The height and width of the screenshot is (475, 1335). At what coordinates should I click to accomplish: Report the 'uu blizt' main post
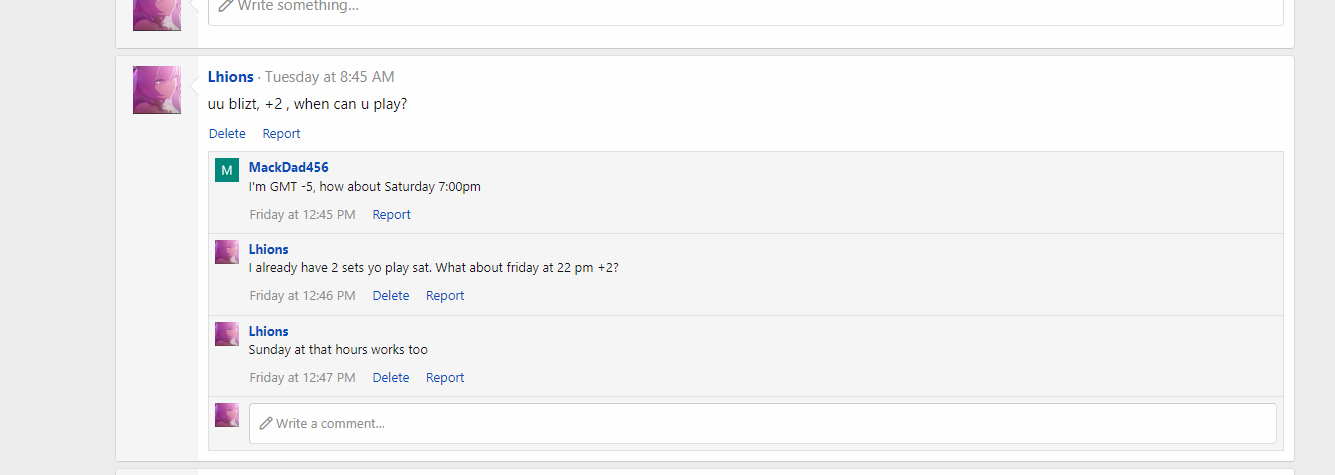tap(281, 133)
